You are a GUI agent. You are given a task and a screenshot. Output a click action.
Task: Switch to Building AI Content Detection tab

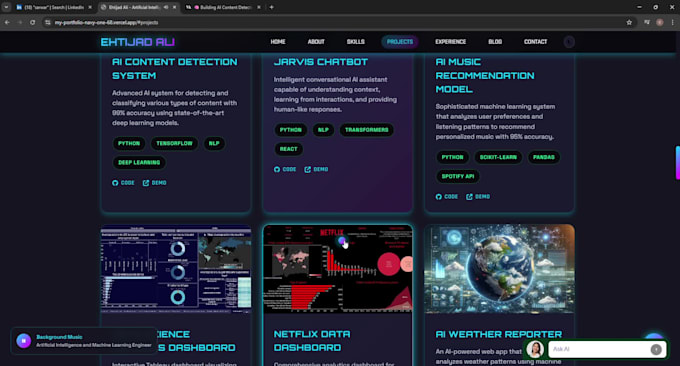click(223, 7)
